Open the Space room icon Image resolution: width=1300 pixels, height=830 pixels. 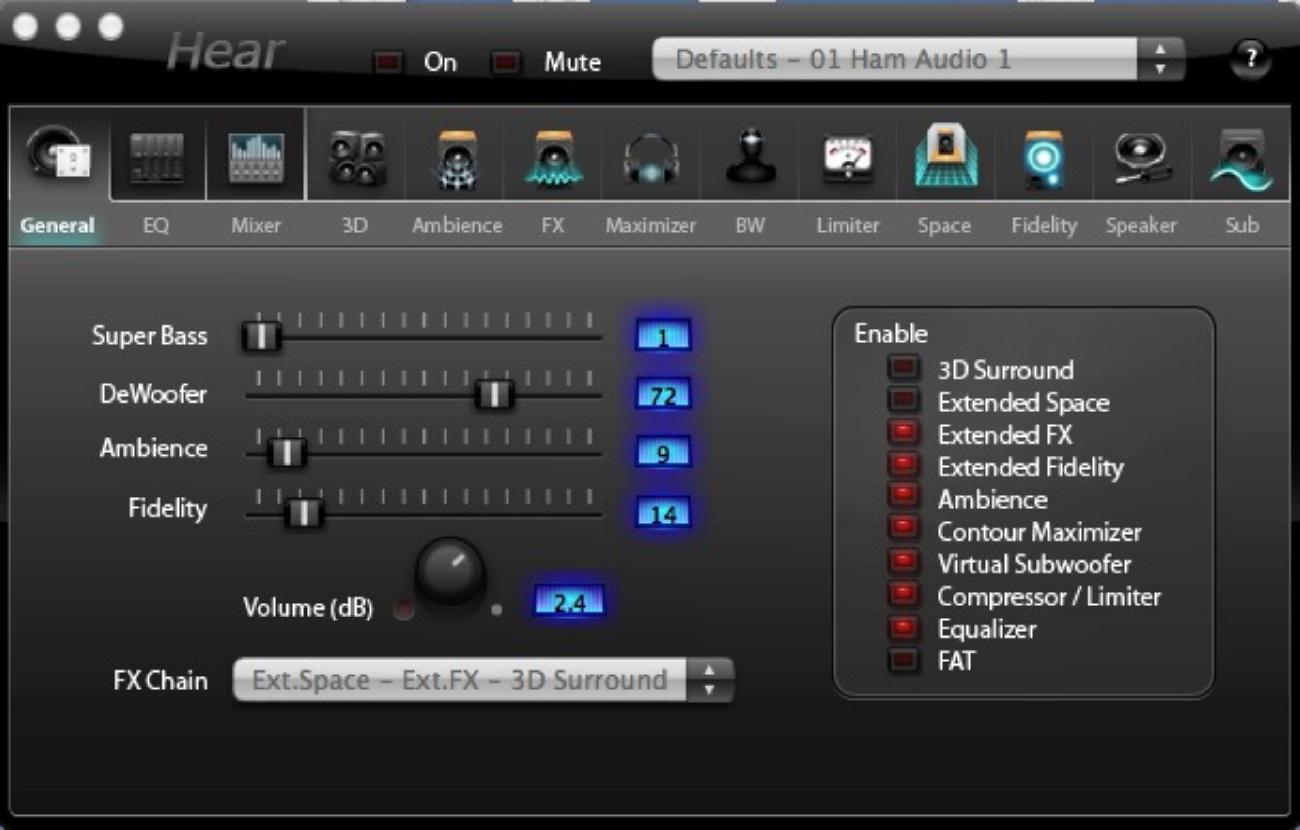click(x=944, y=158)
